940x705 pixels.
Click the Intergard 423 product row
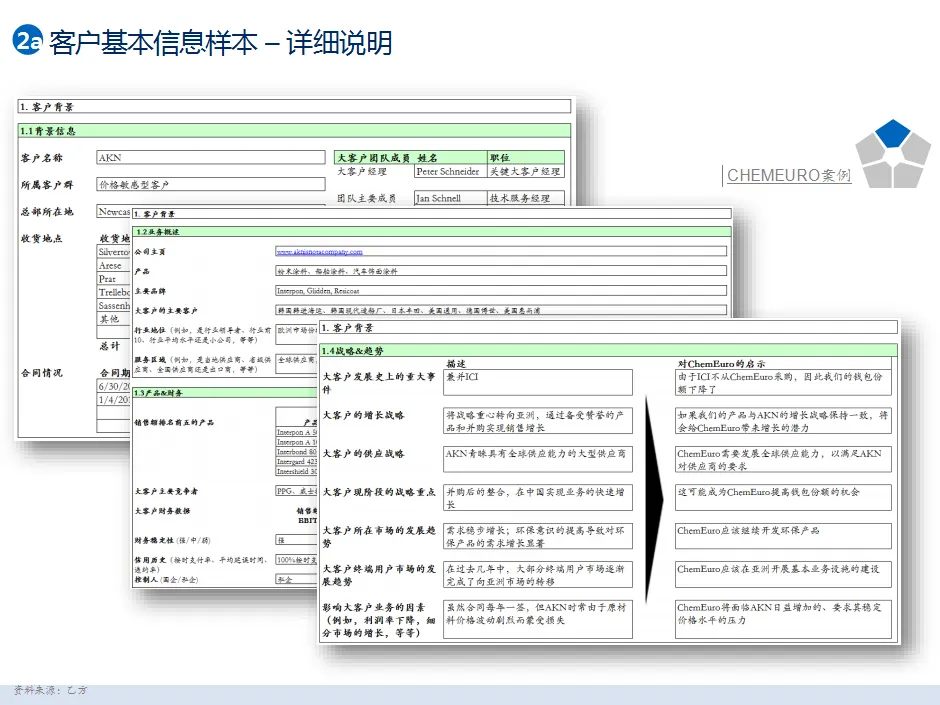pyautogui.click(x=297, y=462)
